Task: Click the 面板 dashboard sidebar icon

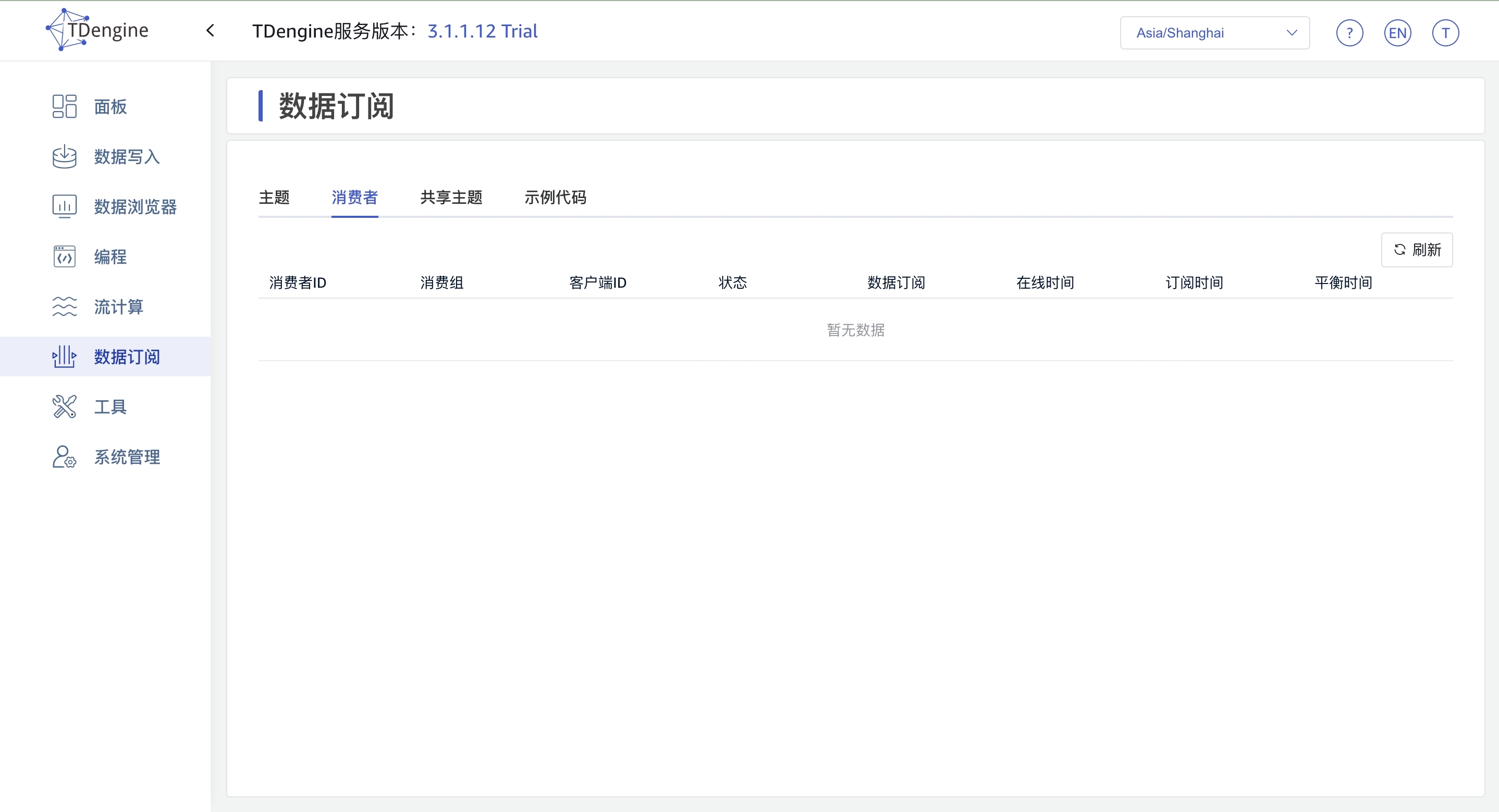Action: [x=64, y=106]
